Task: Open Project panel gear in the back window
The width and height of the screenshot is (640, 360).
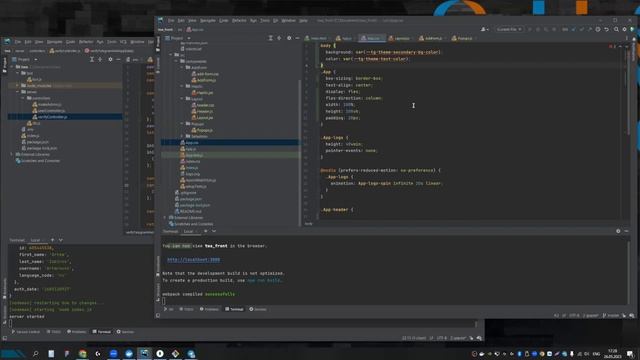Action: (x=110, y=59)
